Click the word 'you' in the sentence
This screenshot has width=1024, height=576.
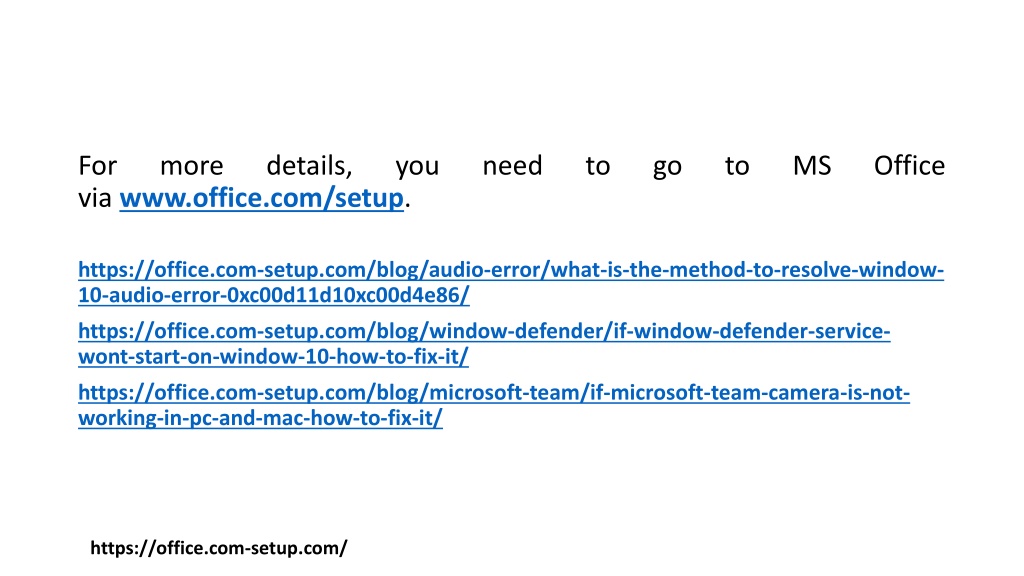click(x=417, y=168)
